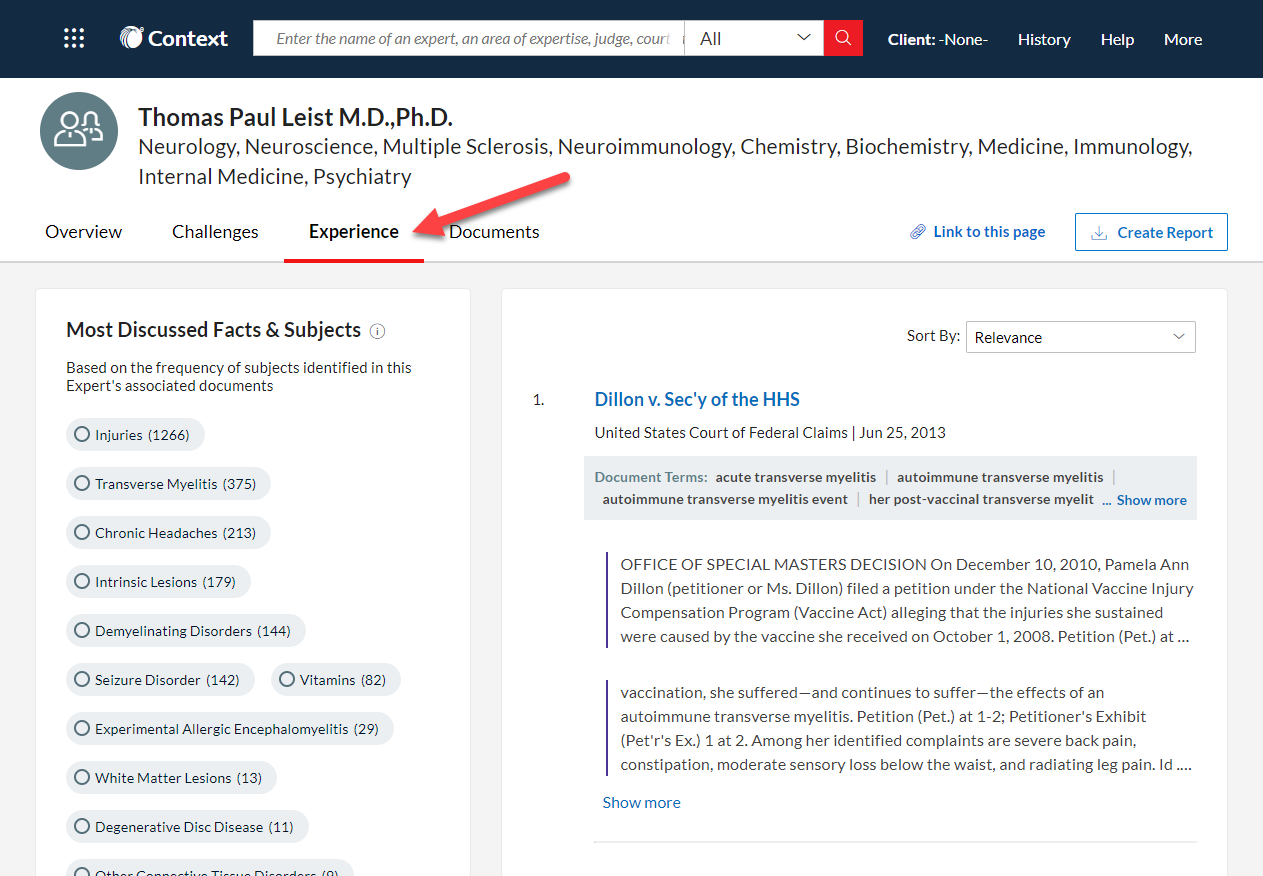1263x876 pixels.
Task: Click the 'United States Court of Federal Claims' text
Action: (721, 433)
